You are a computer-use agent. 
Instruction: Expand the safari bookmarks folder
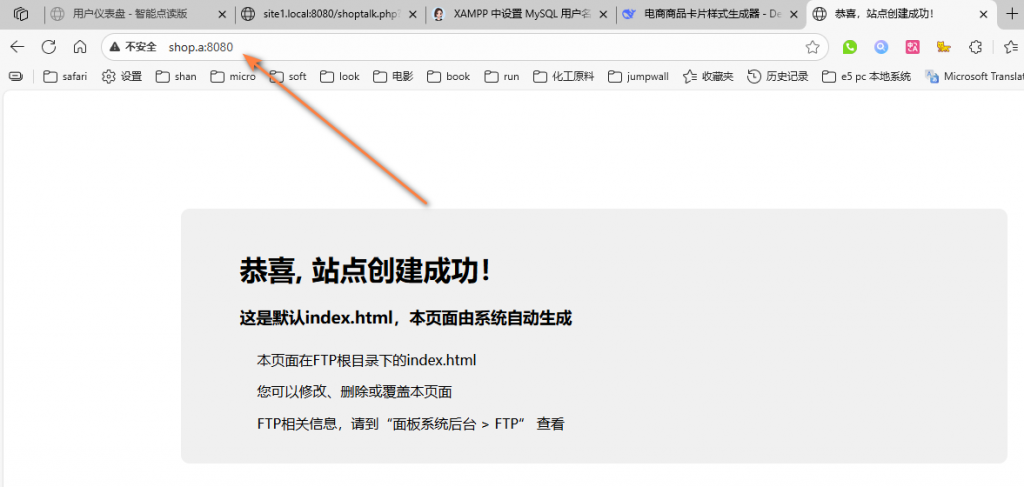(65, 76)
